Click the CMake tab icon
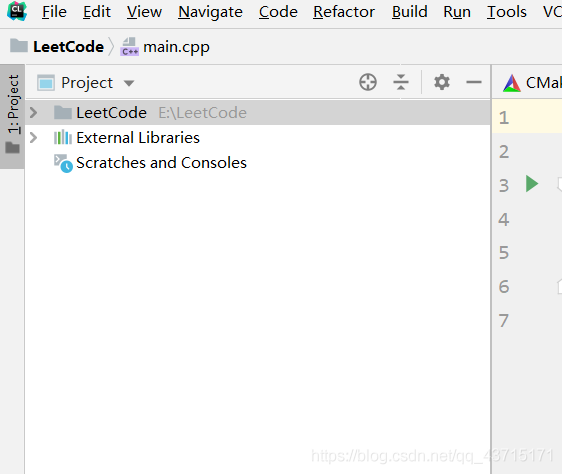Image resolution: width=562 pixels, height=474 pixels. (511, 83)
